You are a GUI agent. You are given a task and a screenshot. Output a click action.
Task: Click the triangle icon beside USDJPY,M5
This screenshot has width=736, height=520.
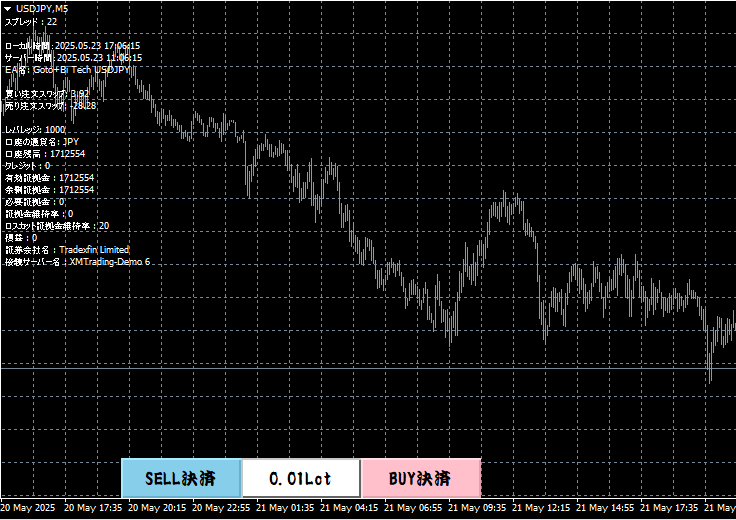point(7,8)
